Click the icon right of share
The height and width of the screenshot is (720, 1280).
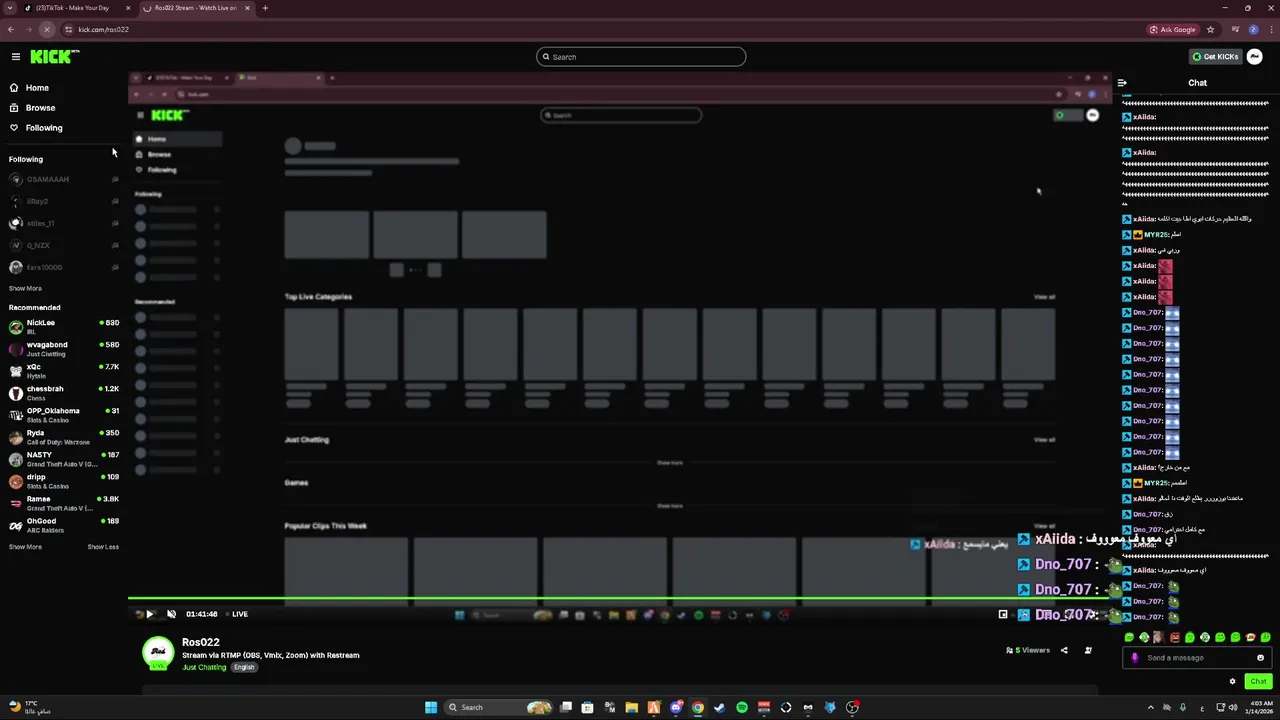click(x=1088, y=650)
